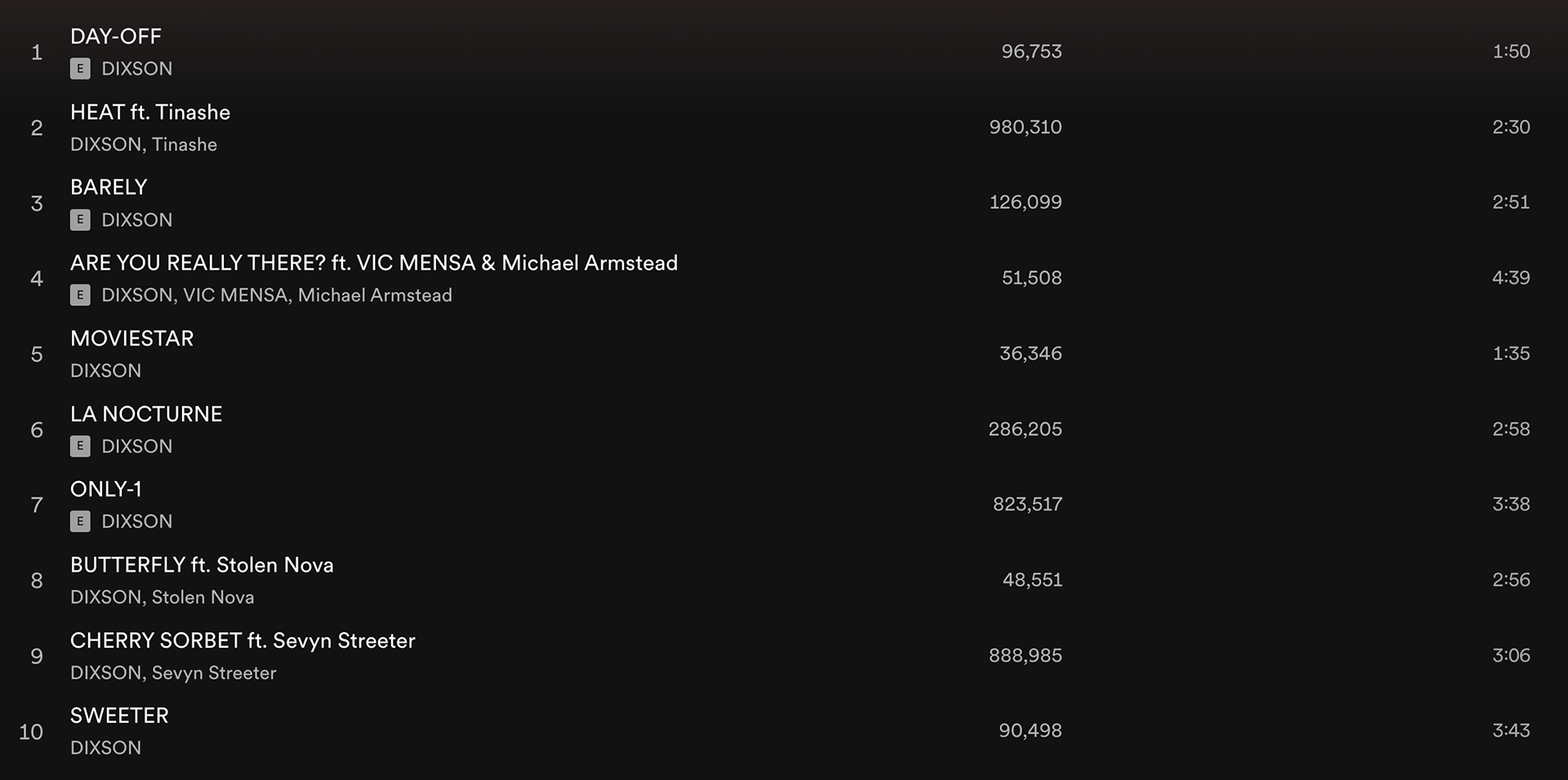Open the Tinashe artist link under HEAT
Viewport: 1568px width, 780px height.
coord(185,145)
